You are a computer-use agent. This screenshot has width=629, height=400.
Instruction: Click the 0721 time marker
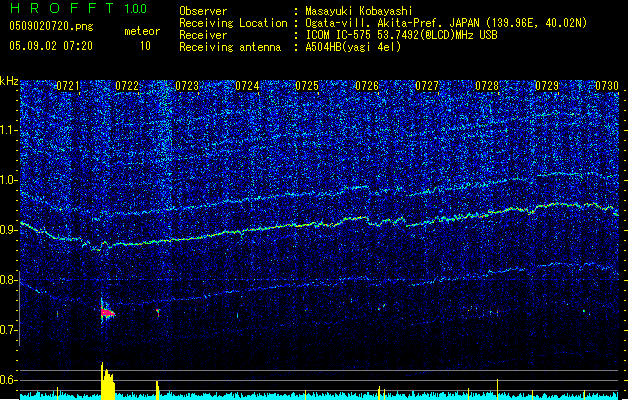click(x=68, y=87)
